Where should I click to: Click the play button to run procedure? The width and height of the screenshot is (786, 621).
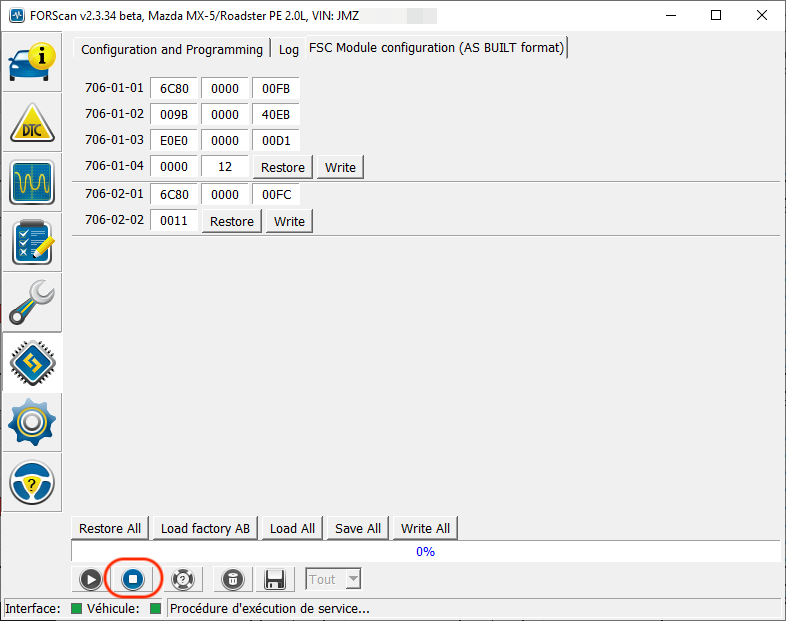pos(90,579)
